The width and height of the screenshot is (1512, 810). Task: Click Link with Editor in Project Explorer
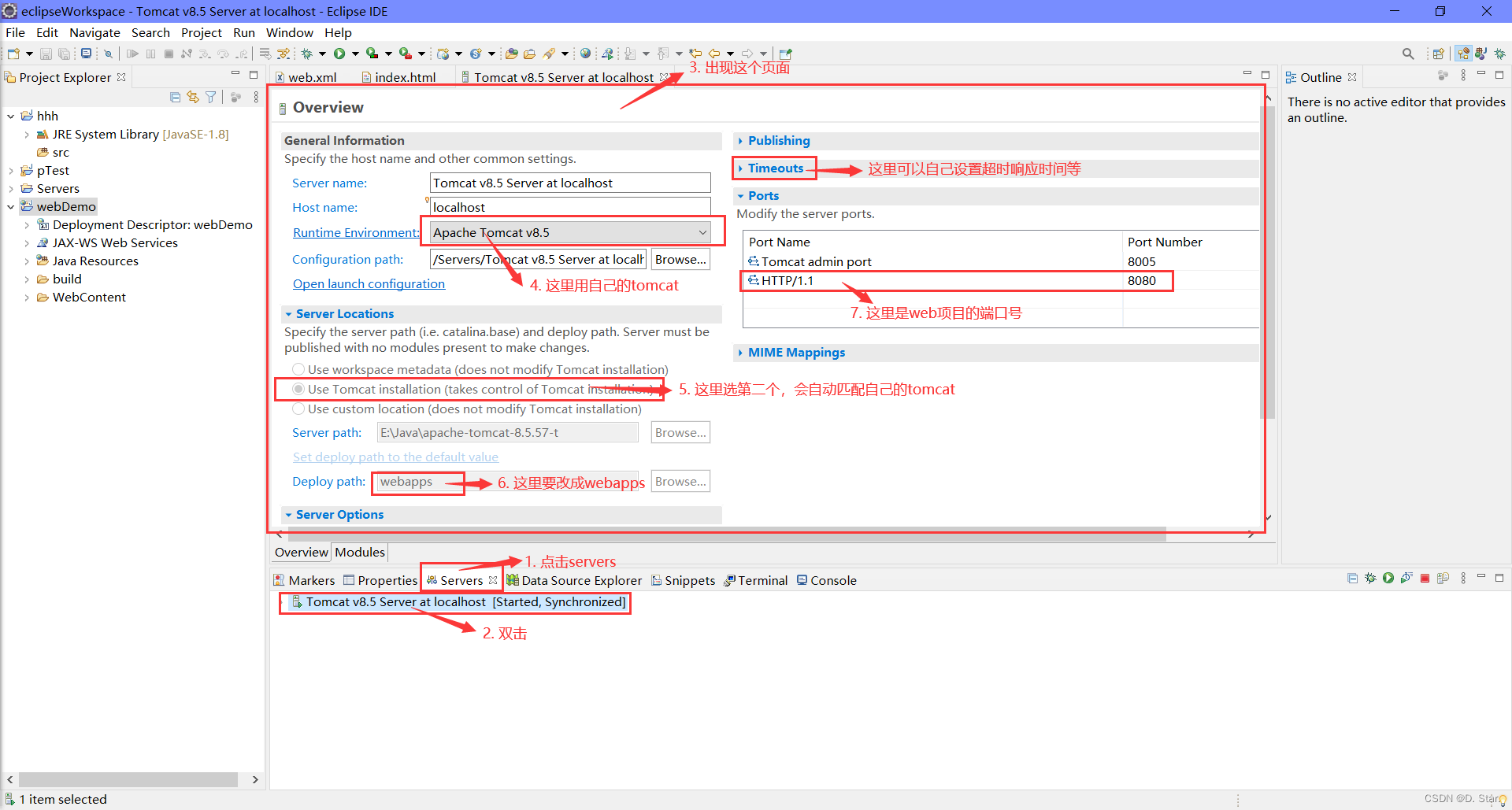coord(193,97)
